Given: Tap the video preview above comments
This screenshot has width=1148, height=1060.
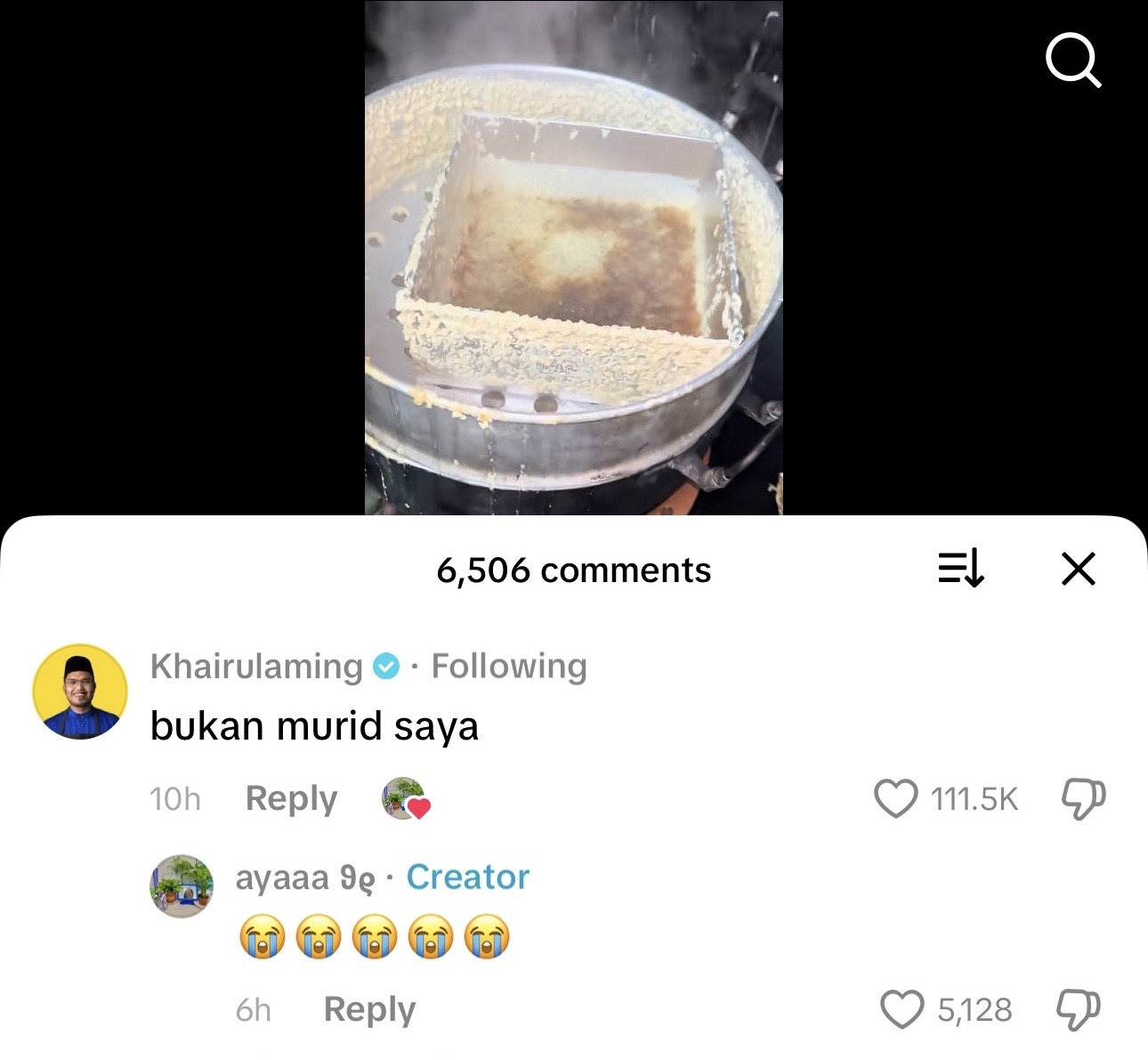Looking at the screenshot, I should pos(573,258).
